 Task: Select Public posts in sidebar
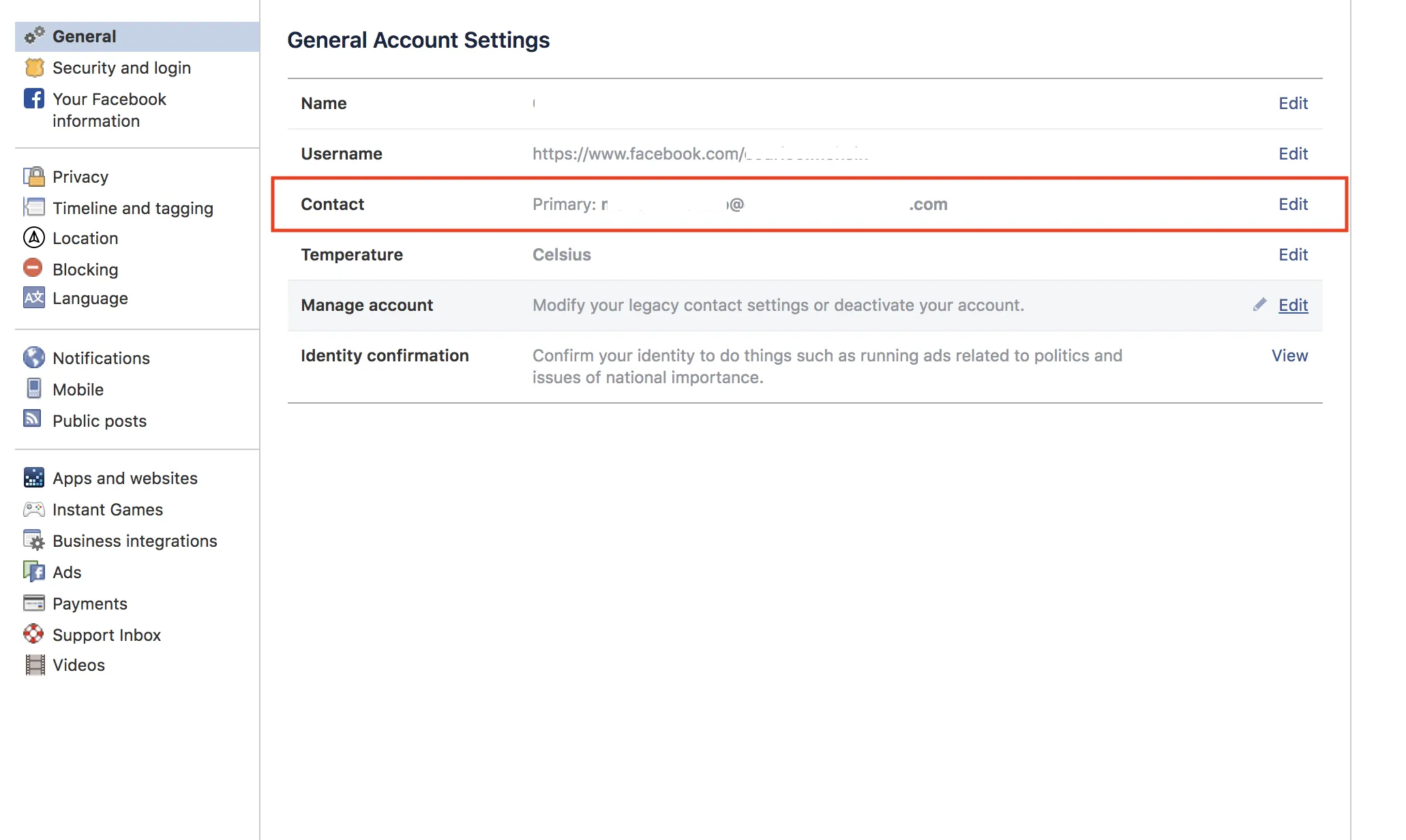point(100,421)
